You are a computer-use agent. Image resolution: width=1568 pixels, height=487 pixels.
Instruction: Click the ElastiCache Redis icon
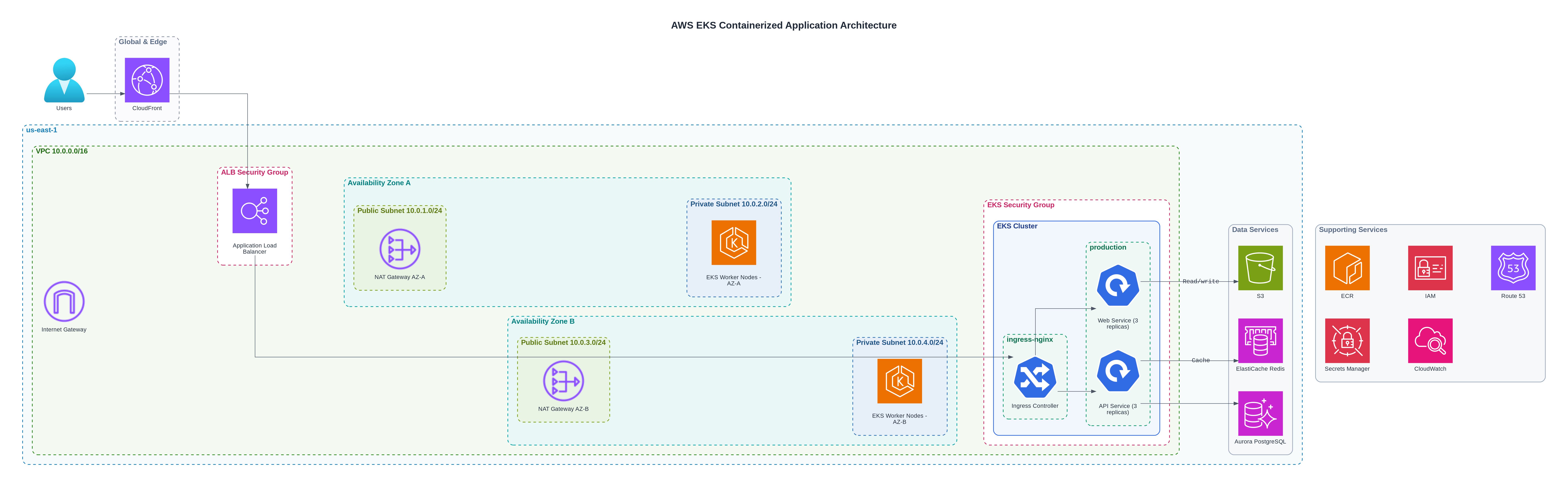click(x=1260, y=341)
